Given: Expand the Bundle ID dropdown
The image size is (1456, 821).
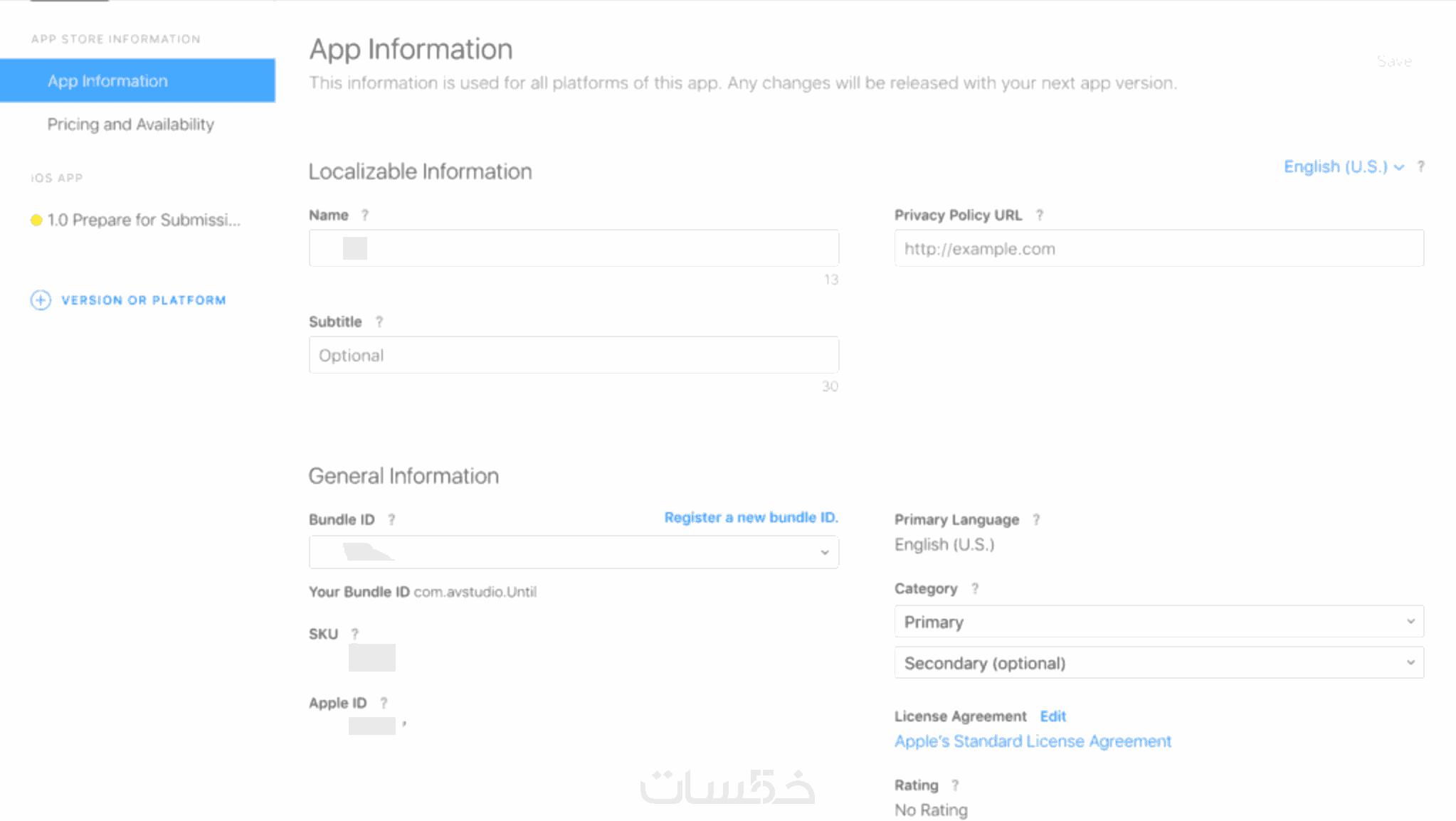Looking at the screenshot, I should [574, 552].
